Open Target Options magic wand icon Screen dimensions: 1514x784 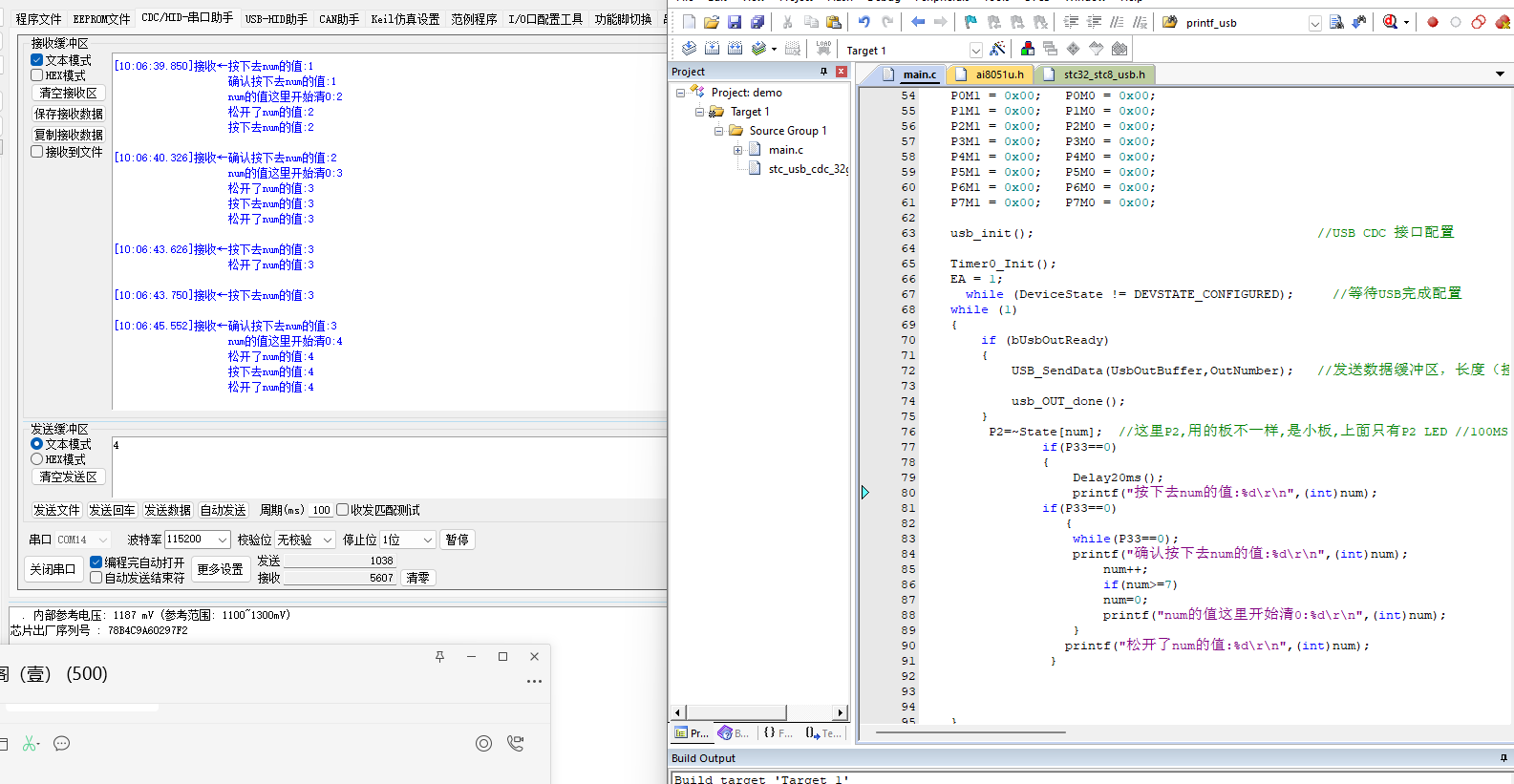tap(998, 49)
